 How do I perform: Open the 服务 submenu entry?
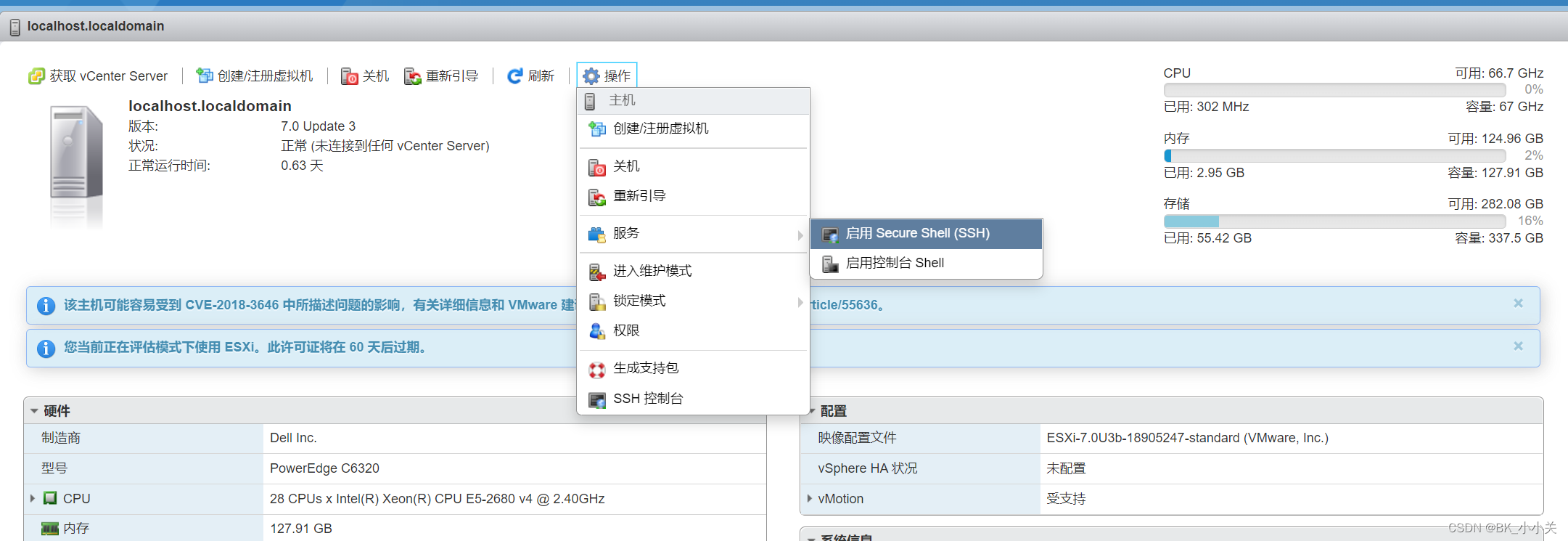tap(693, 233)
